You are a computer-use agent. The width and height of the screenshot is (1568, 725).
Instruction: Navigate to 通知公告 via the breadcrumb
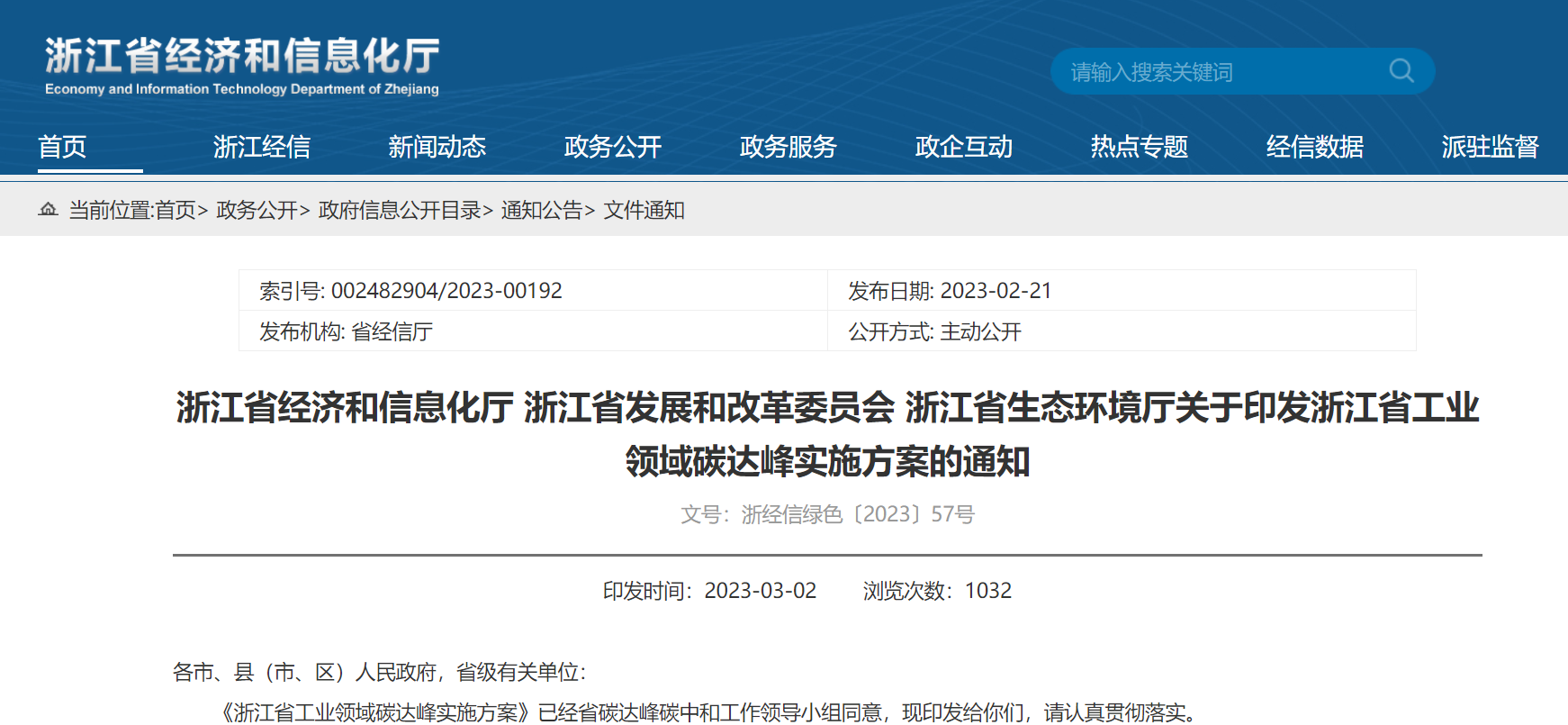pos(542,211)
